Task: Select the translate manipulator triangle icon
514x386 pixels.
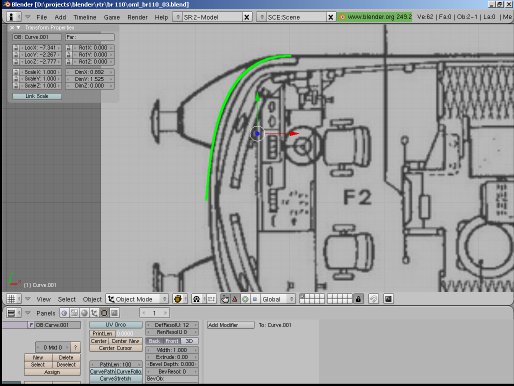Action: pyautogui.click(x=235, y=299)
